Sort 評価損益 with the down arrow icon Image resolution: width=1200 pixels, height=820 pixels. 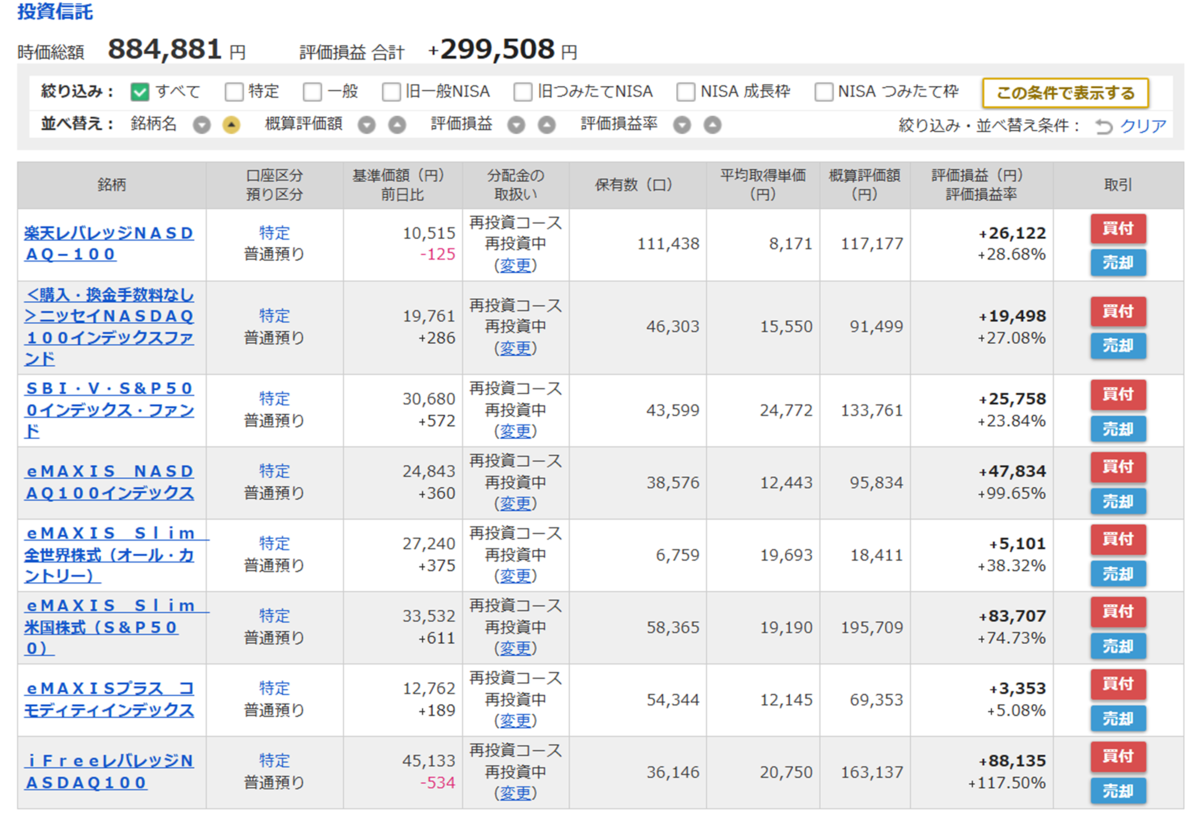(x=516, y=125)
